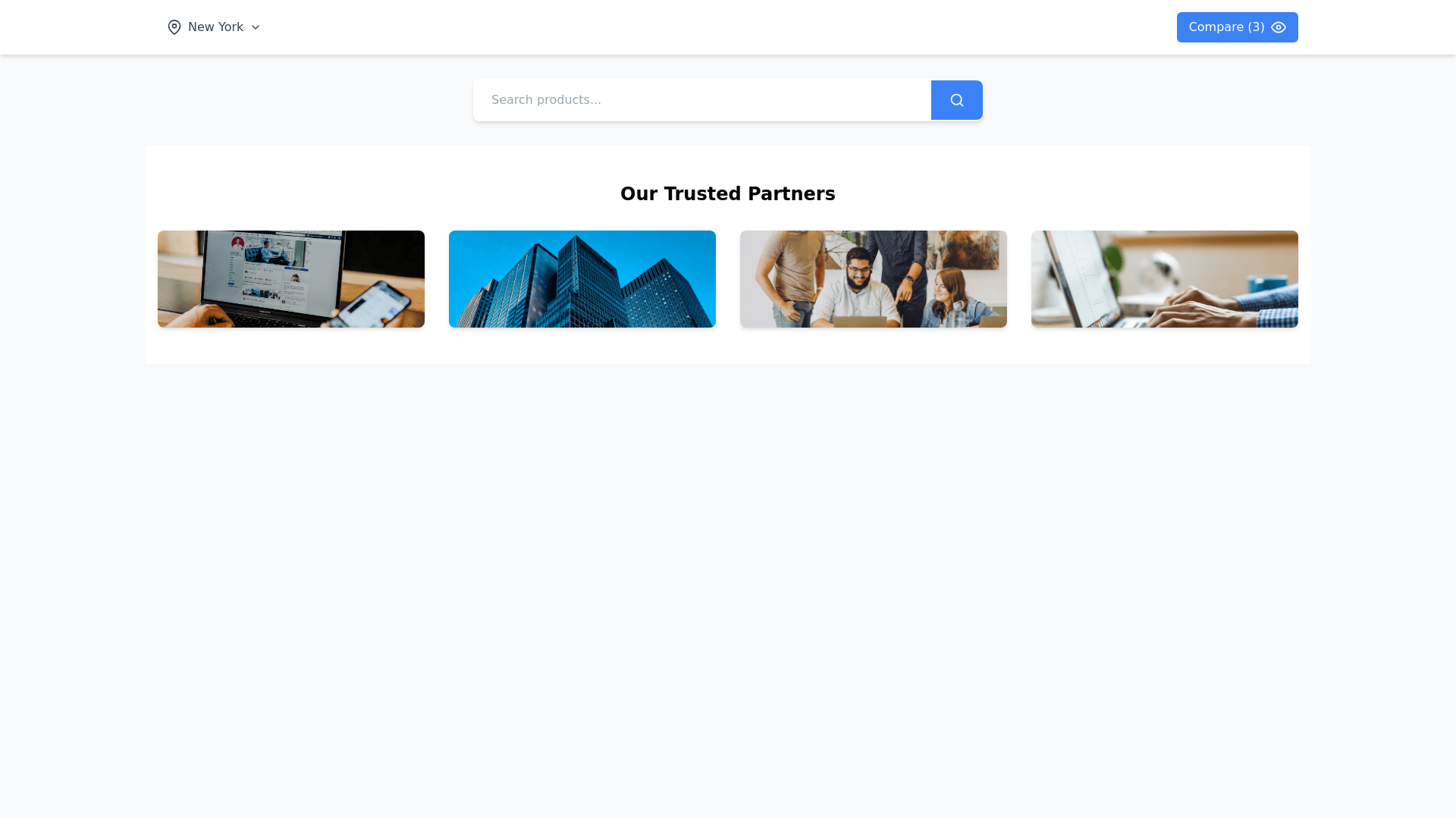The height and width of the screenshot is (819, 1456).
Task: Open the blue skyscrapers partner image
Action: point(582,279)
